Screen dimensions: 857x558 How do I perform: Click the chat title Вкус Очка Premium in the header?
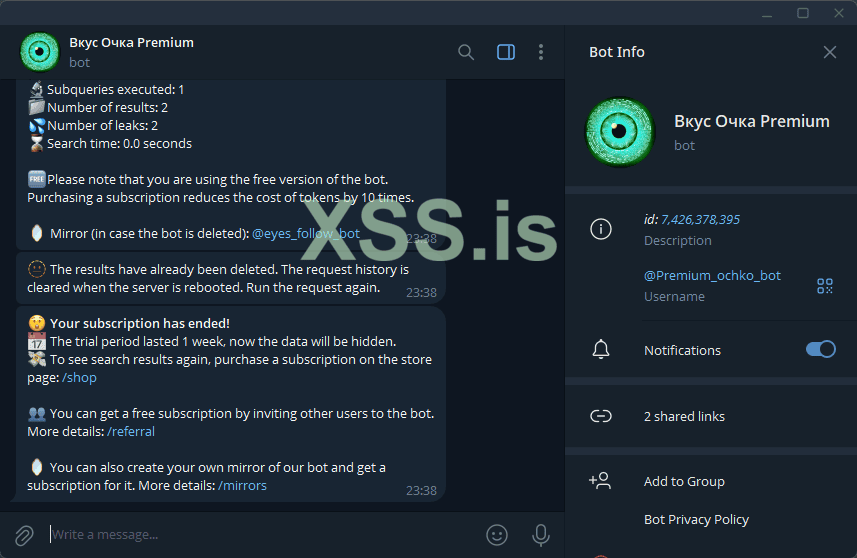131,43
